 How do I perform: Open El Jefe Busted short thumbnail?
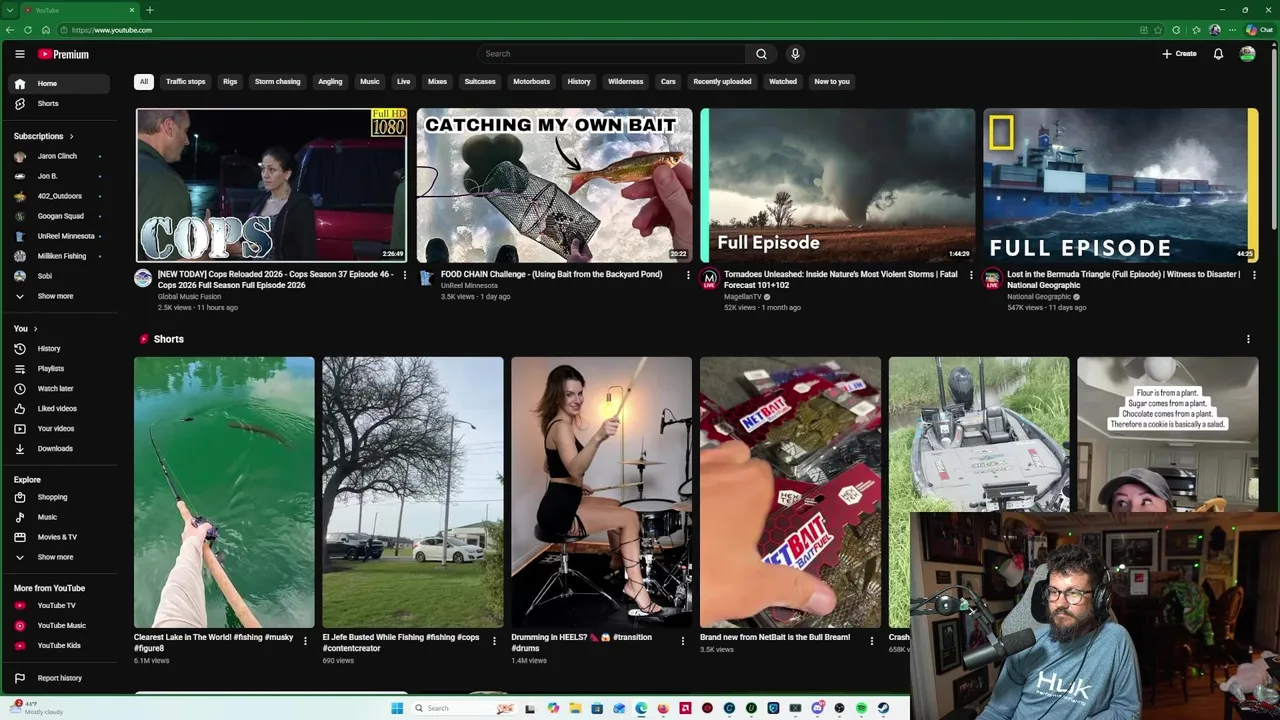coord(413,492)
